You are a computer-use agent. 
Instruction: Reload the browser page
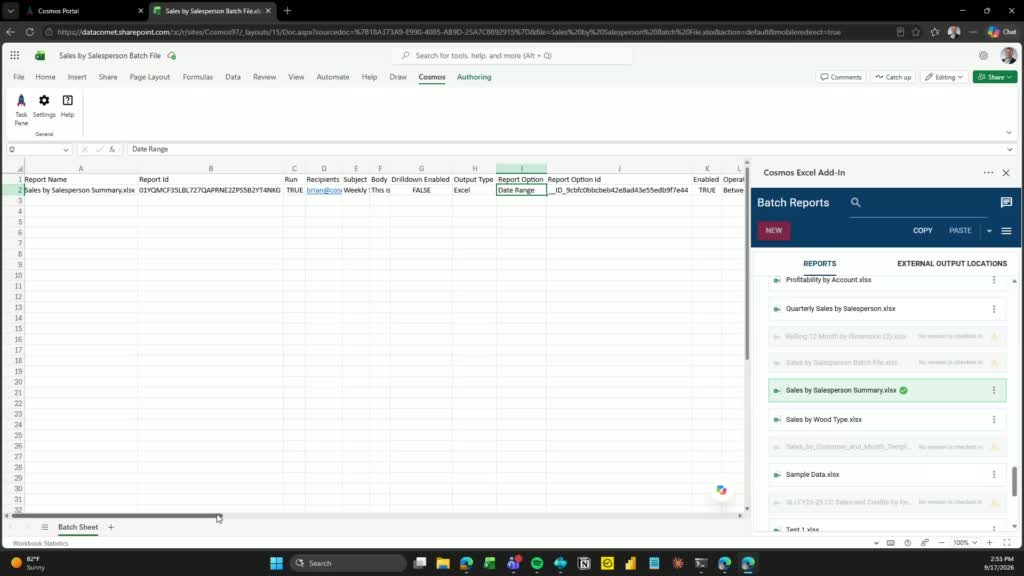[x=30, y=32]
